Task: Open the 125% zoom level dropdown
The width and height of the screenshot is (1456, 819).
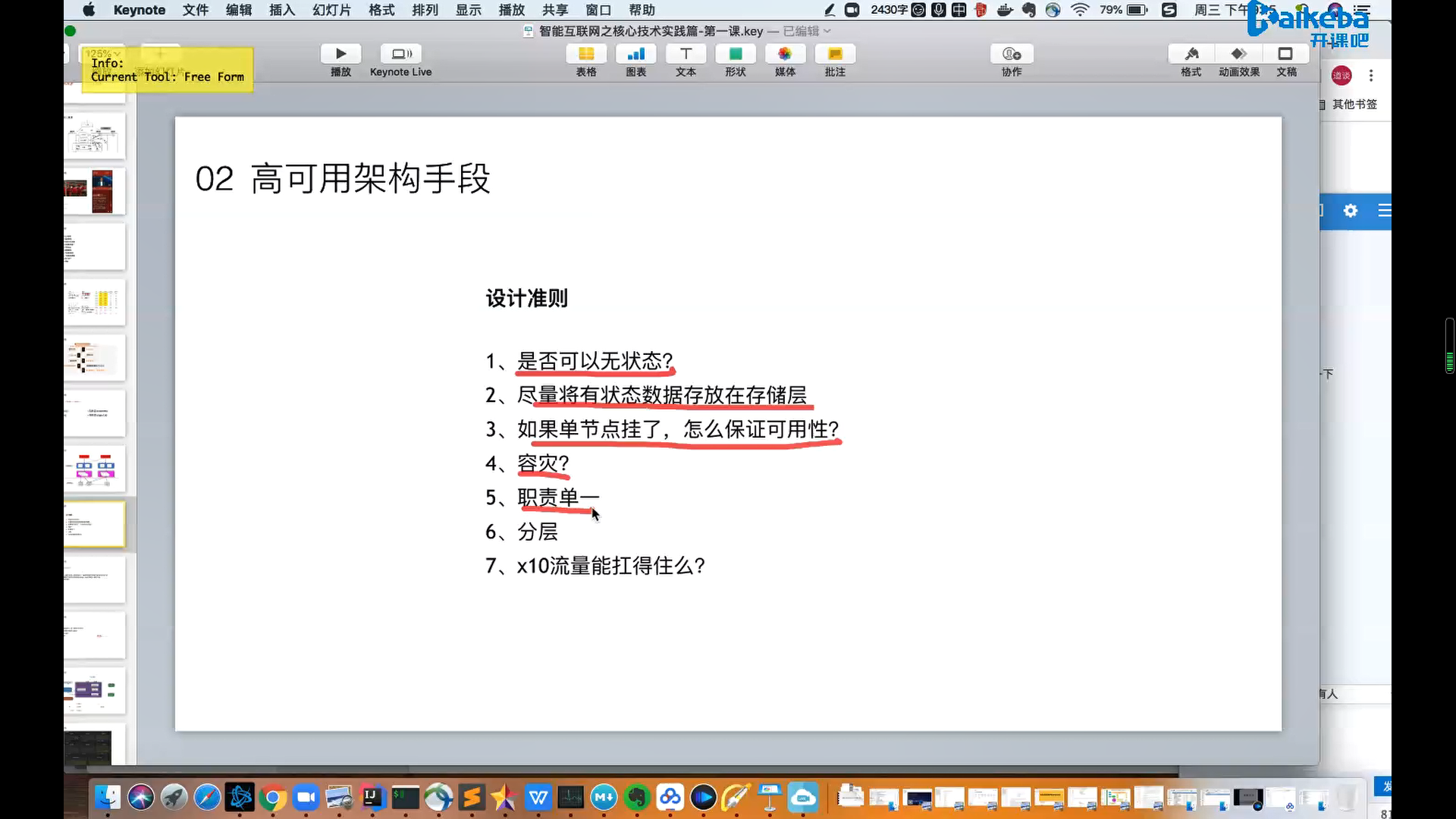Action: click(102, 53)
